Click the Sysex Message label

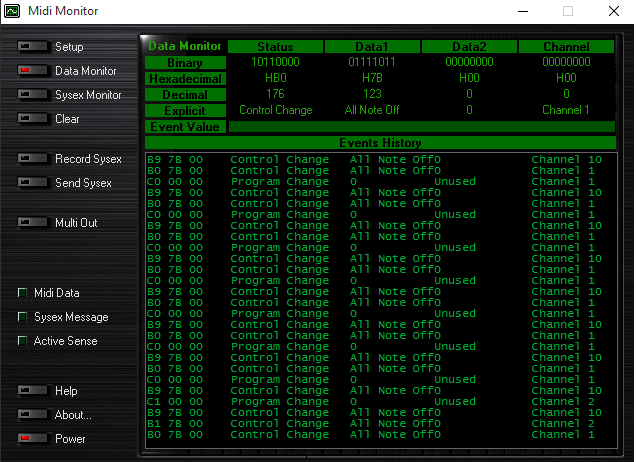click(71, 317)
